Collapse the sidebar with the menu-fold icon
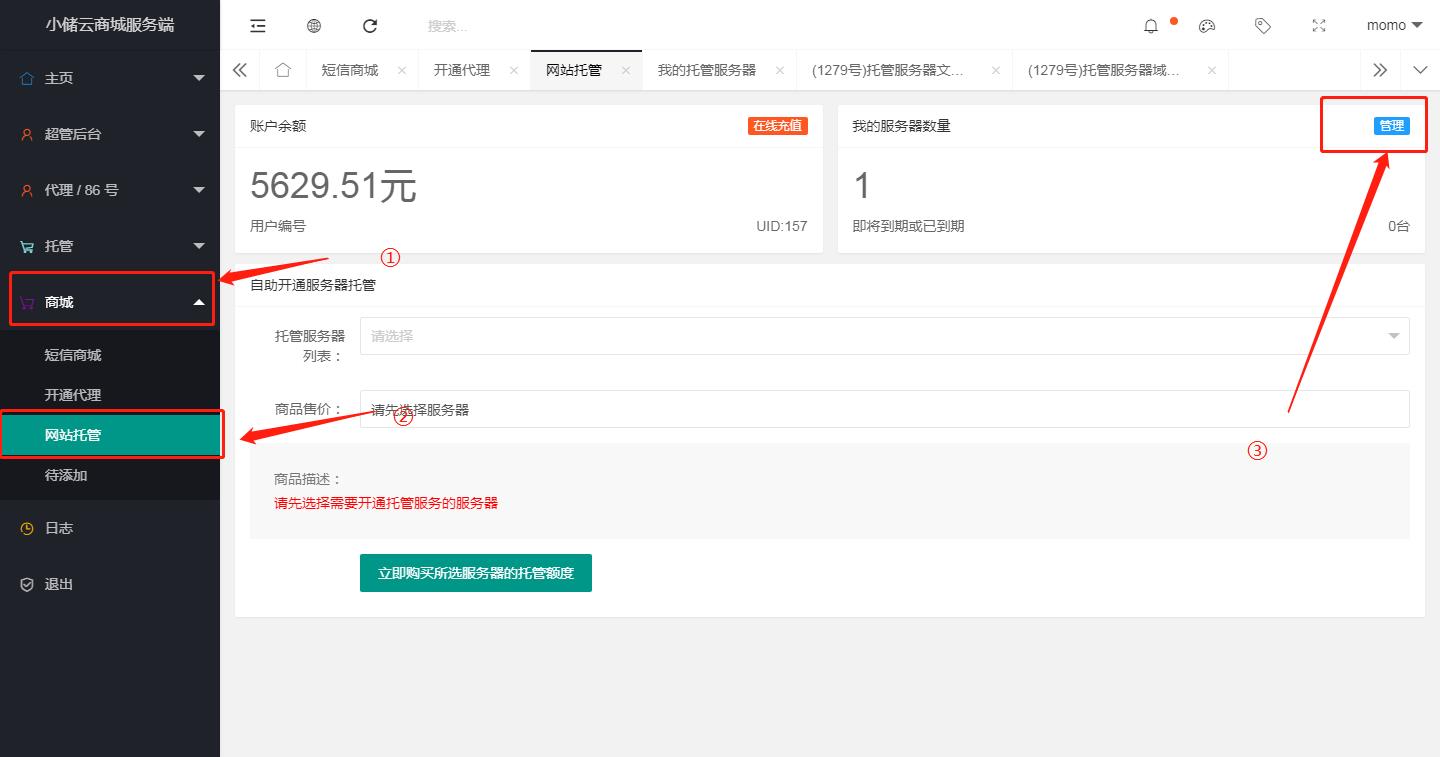 click(258, 26)
